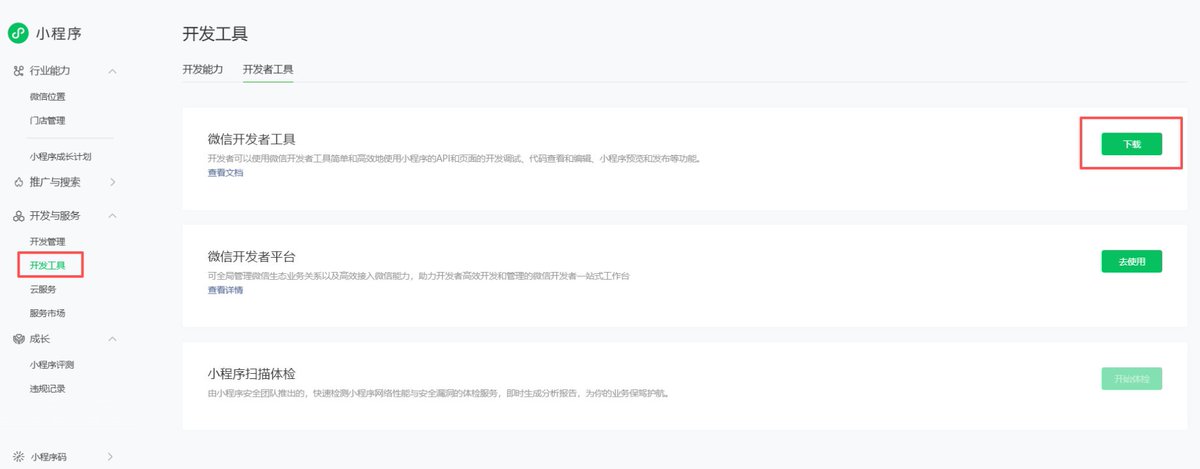Viewport: 1200px width, 469px height.
Task: Go to 开发管理 in the sidebar
Action: tap(48, 242)
